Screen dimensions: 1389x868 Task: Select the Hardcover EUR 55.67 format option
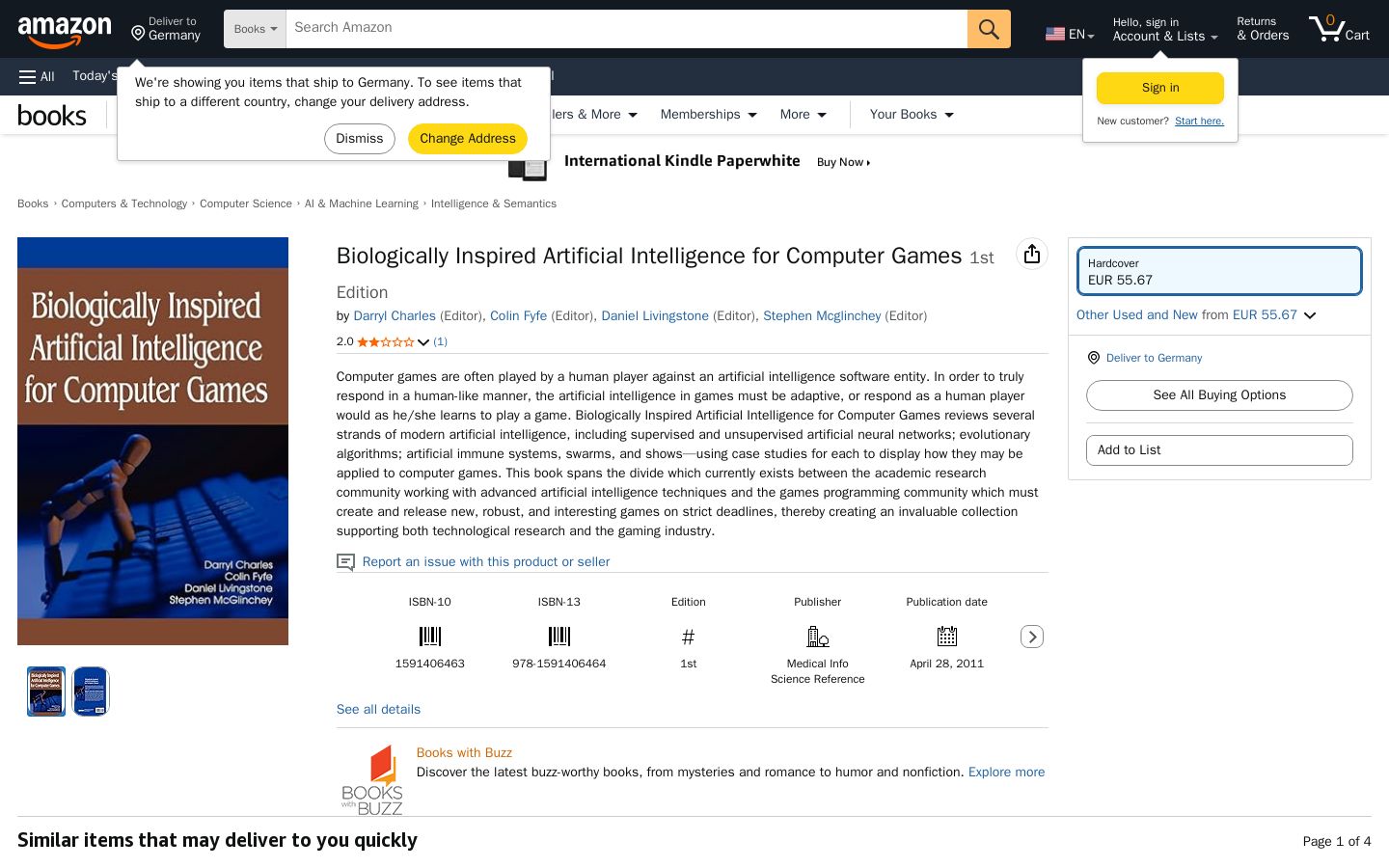(1219, 271)
